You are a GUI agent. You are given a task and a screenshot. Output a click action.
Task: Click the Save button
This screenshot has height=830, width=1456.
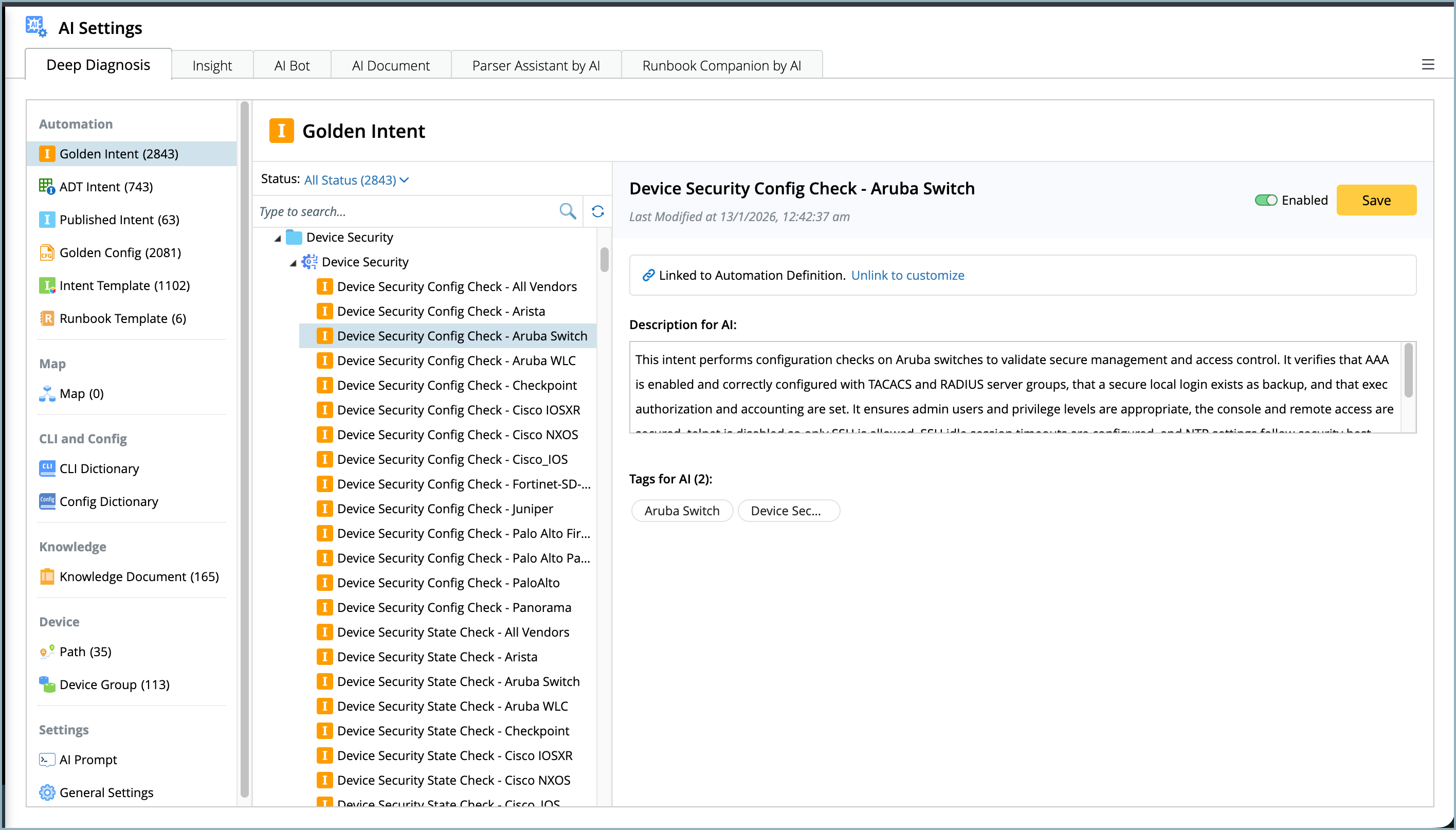pyautogui.click(x=1376, y=200)
